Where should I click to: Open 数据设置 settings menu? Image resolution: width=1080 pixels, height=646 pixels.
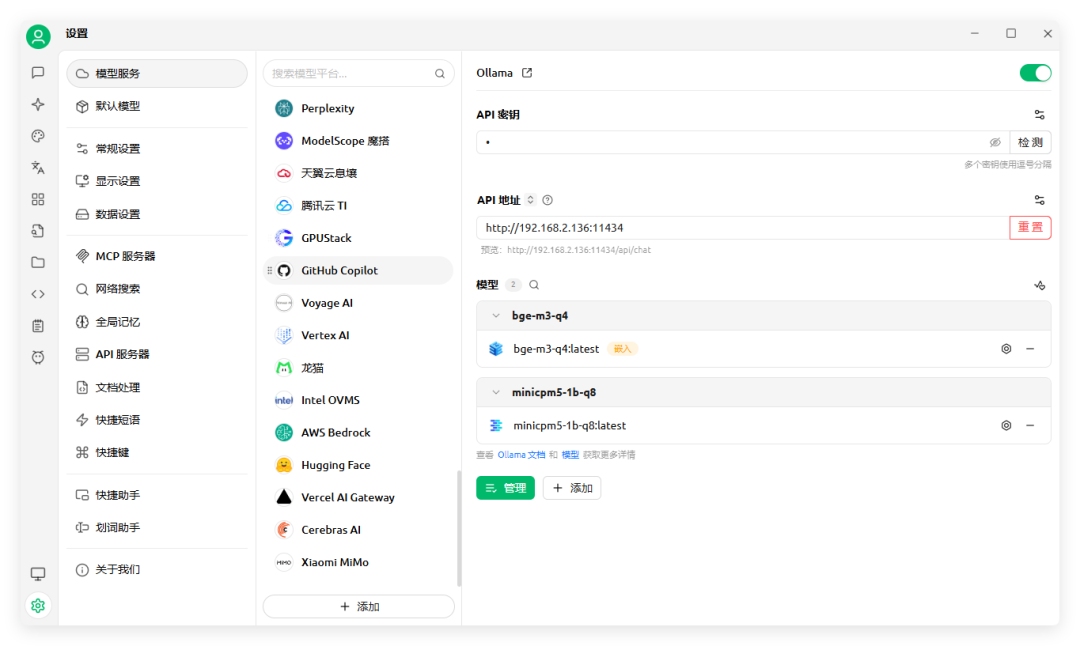[x=157, y=214]
